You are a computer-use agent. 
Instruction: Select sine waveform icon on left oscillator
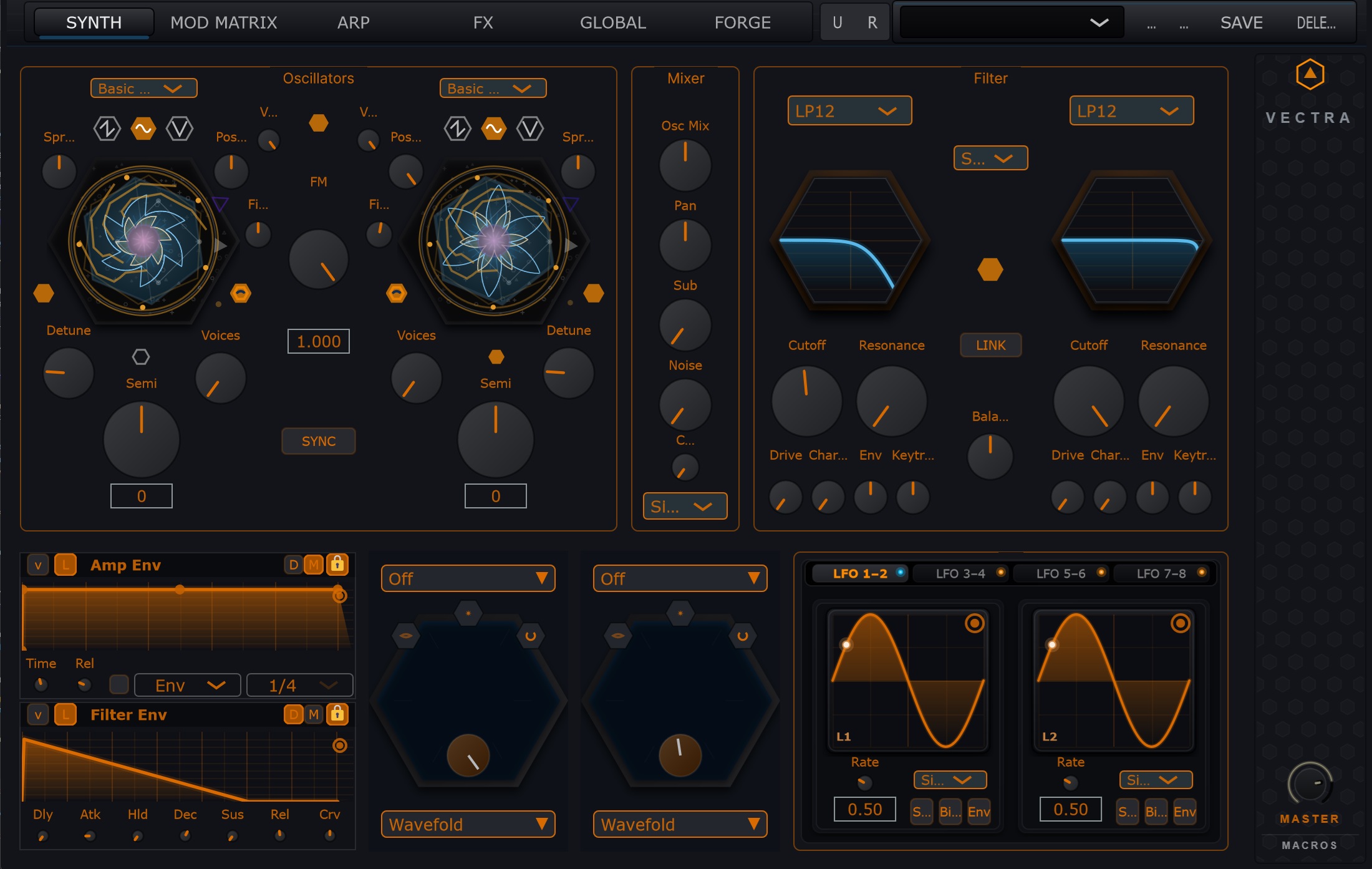[143, 129]
